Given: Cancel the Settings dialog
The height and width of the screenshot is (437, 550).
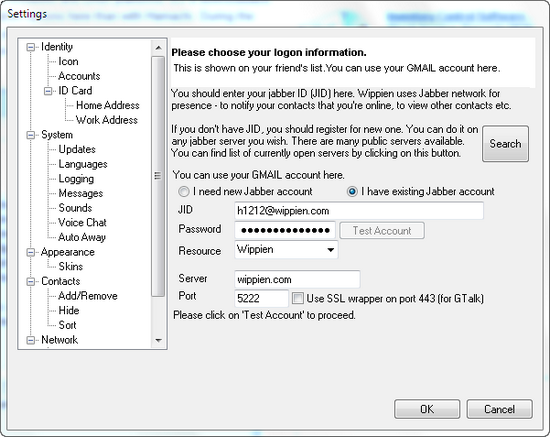Looking at the screenshot, I should (x=499, y=409).
